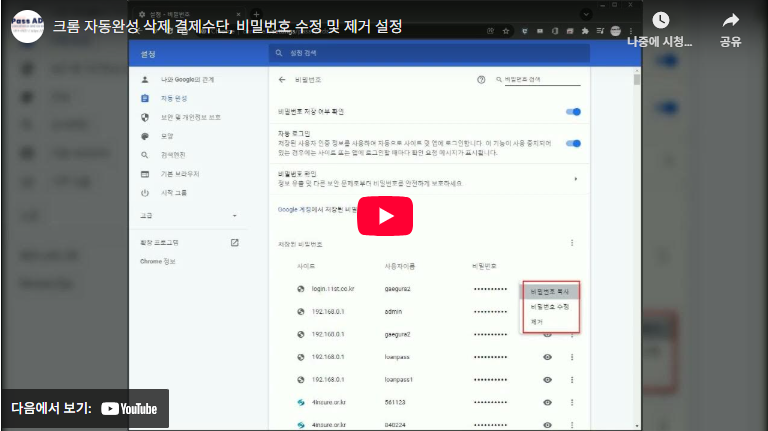The width and height of the screenshot is (768, 431).
Task: Reveal password for user 040224
Action: tap(548, 425)
